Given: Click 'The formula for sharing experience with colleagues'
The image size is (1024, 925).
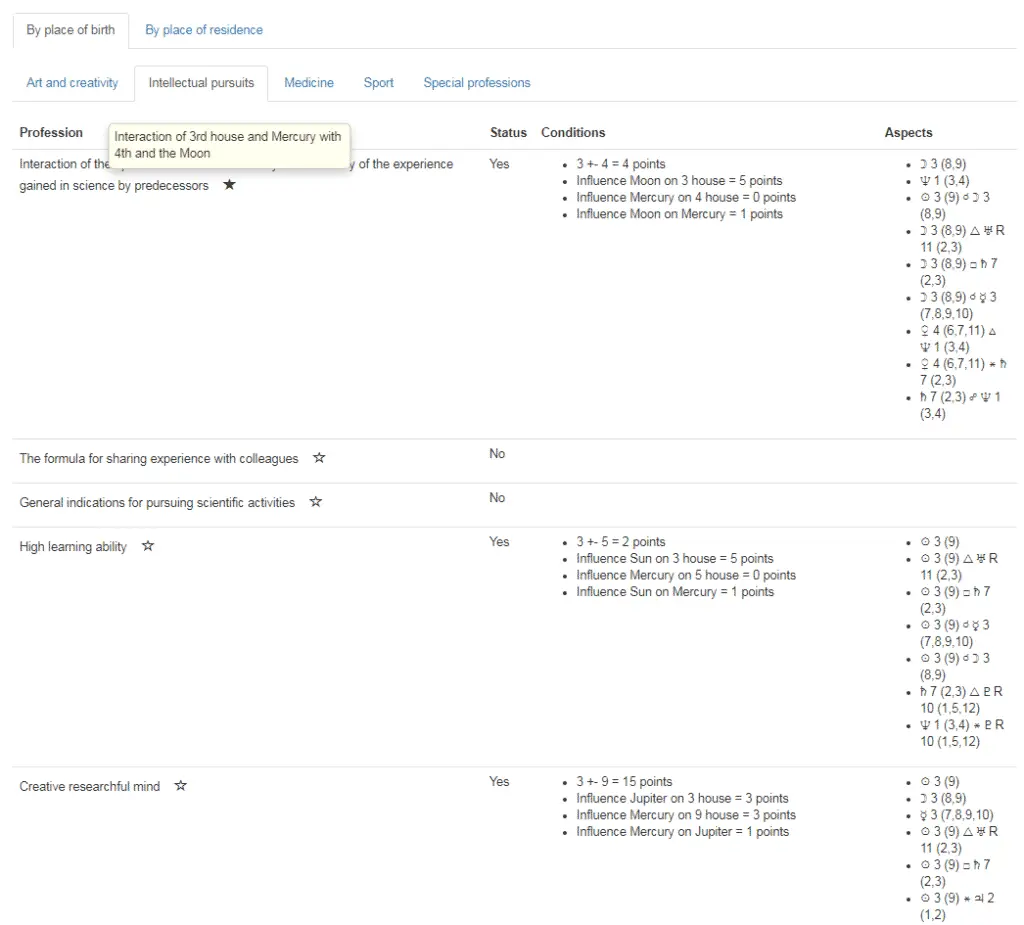Looking at the screenshot, I should pos(159,459).
